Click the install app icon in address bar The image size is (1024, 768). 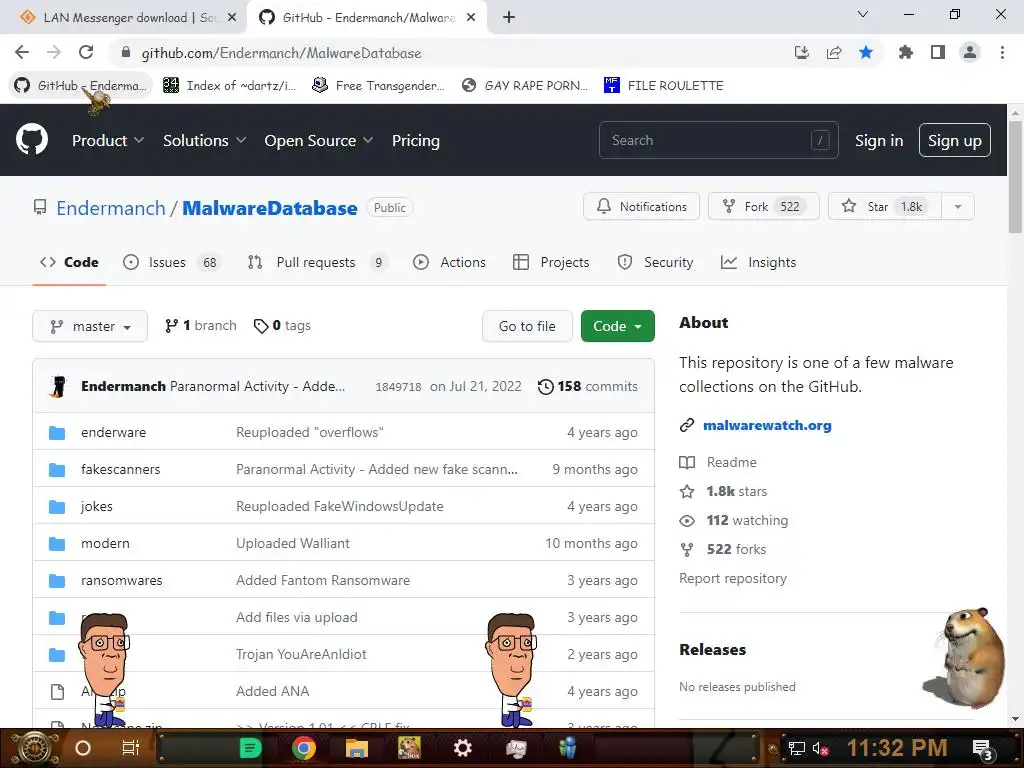click(802, 52)
